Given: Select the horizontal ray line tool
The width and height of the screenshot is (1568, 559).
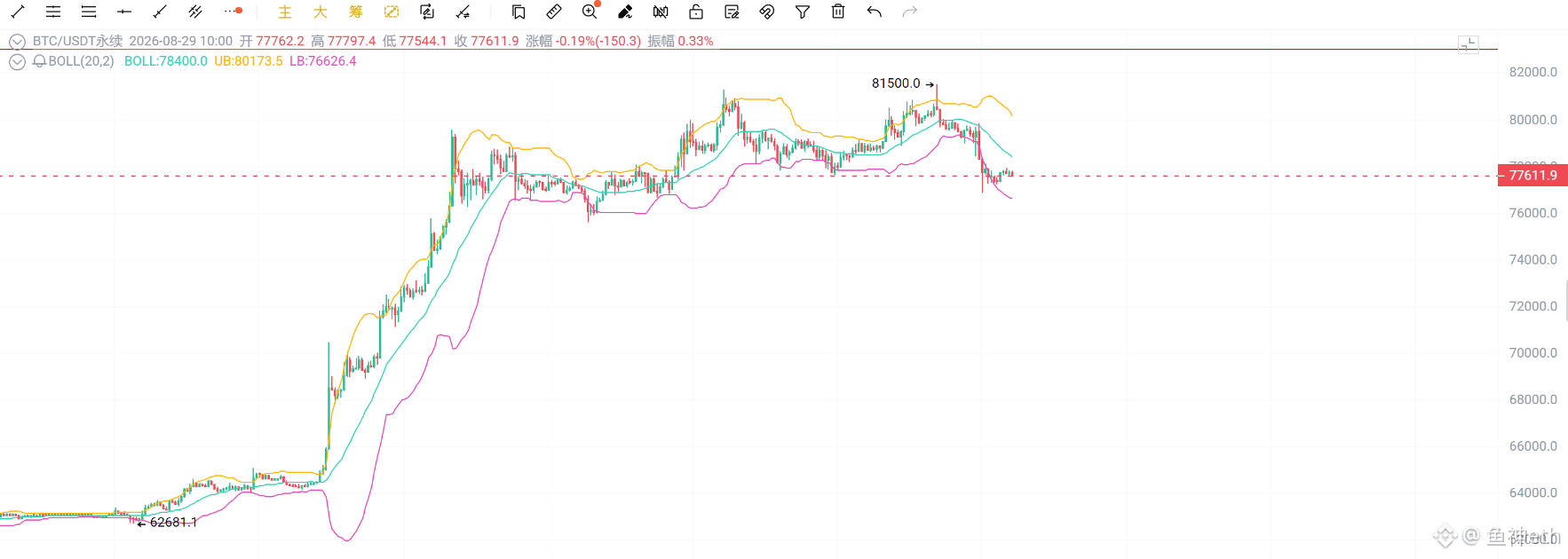Looking at the screenshot, I should tap(124, 12).
